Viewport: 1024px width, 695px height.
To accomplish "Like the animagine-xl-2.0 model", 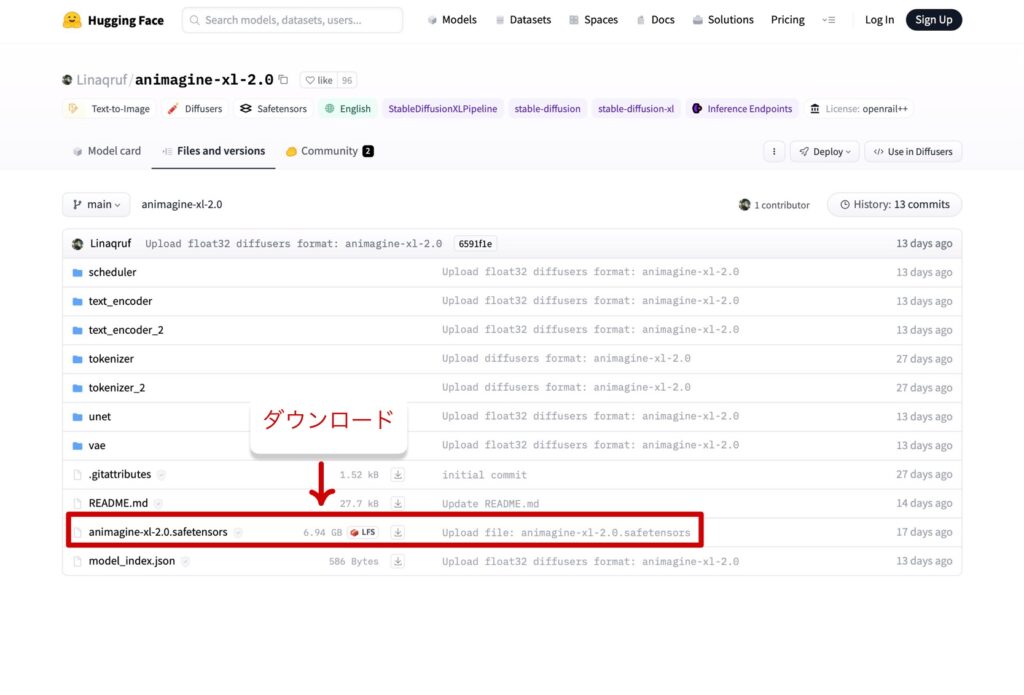I will [x=319, y=80].
